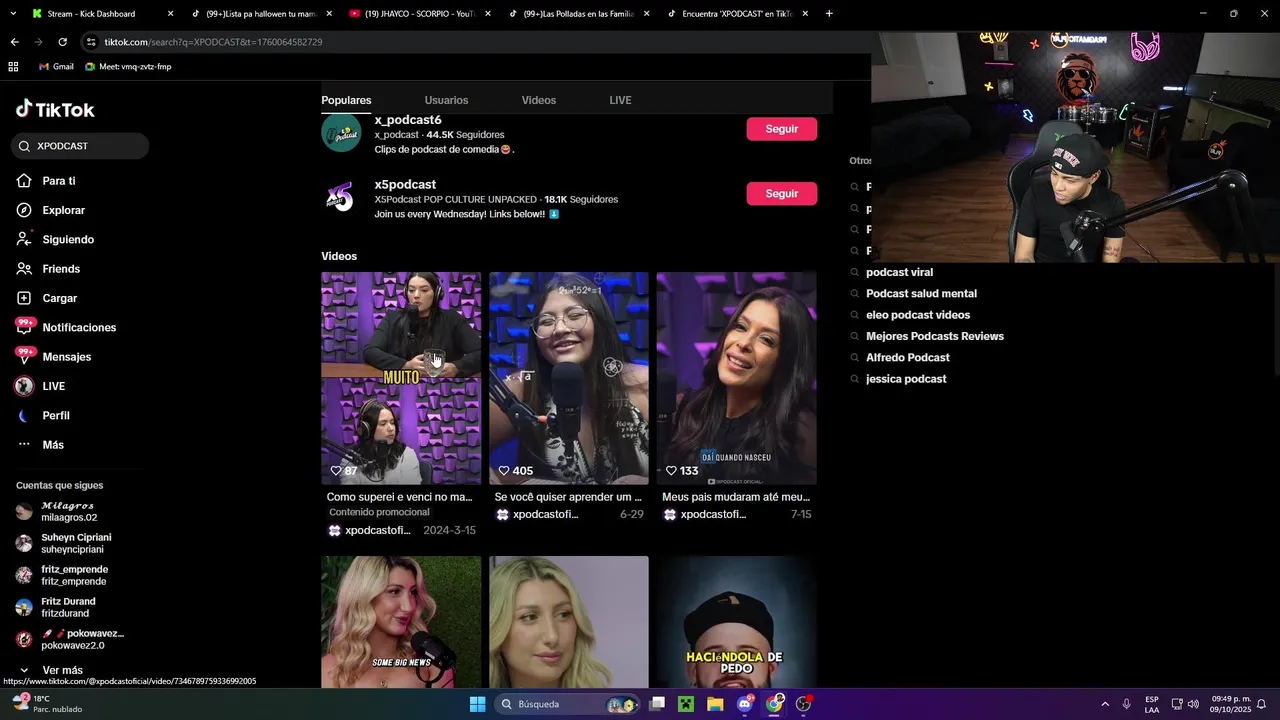The width and height of the screenshot is (1280, 720).
Task: Open video thumbnail with 405 likes
Action: click(569, 378)
